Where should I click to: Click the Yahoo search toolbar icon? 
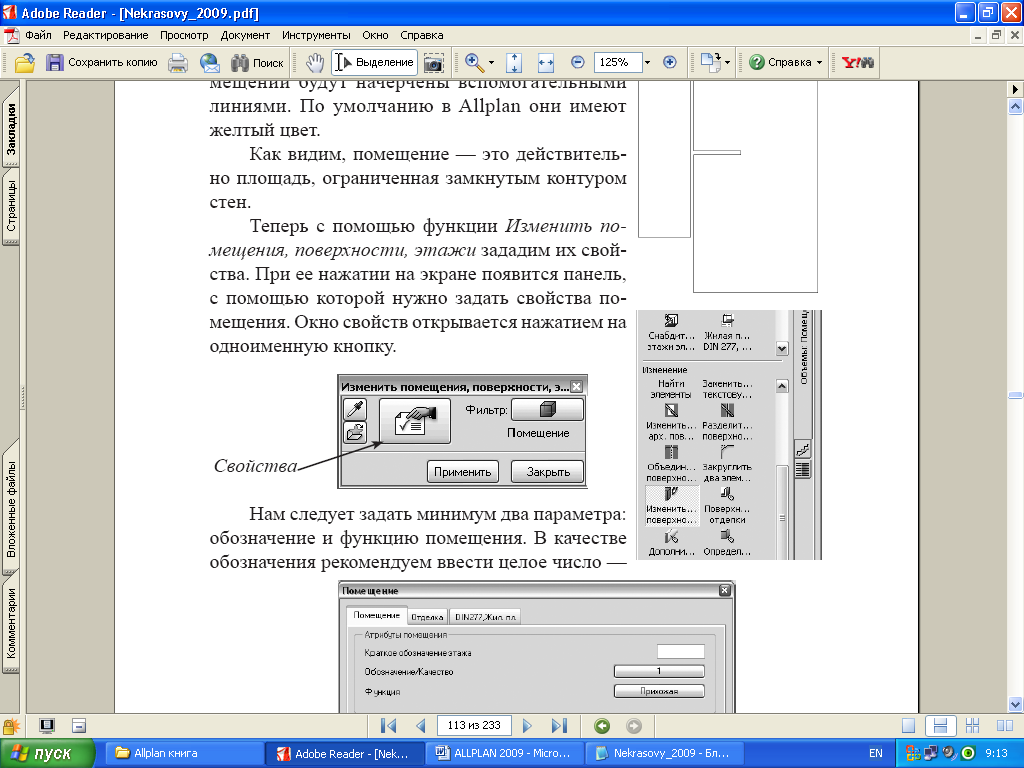coord(857,63)
